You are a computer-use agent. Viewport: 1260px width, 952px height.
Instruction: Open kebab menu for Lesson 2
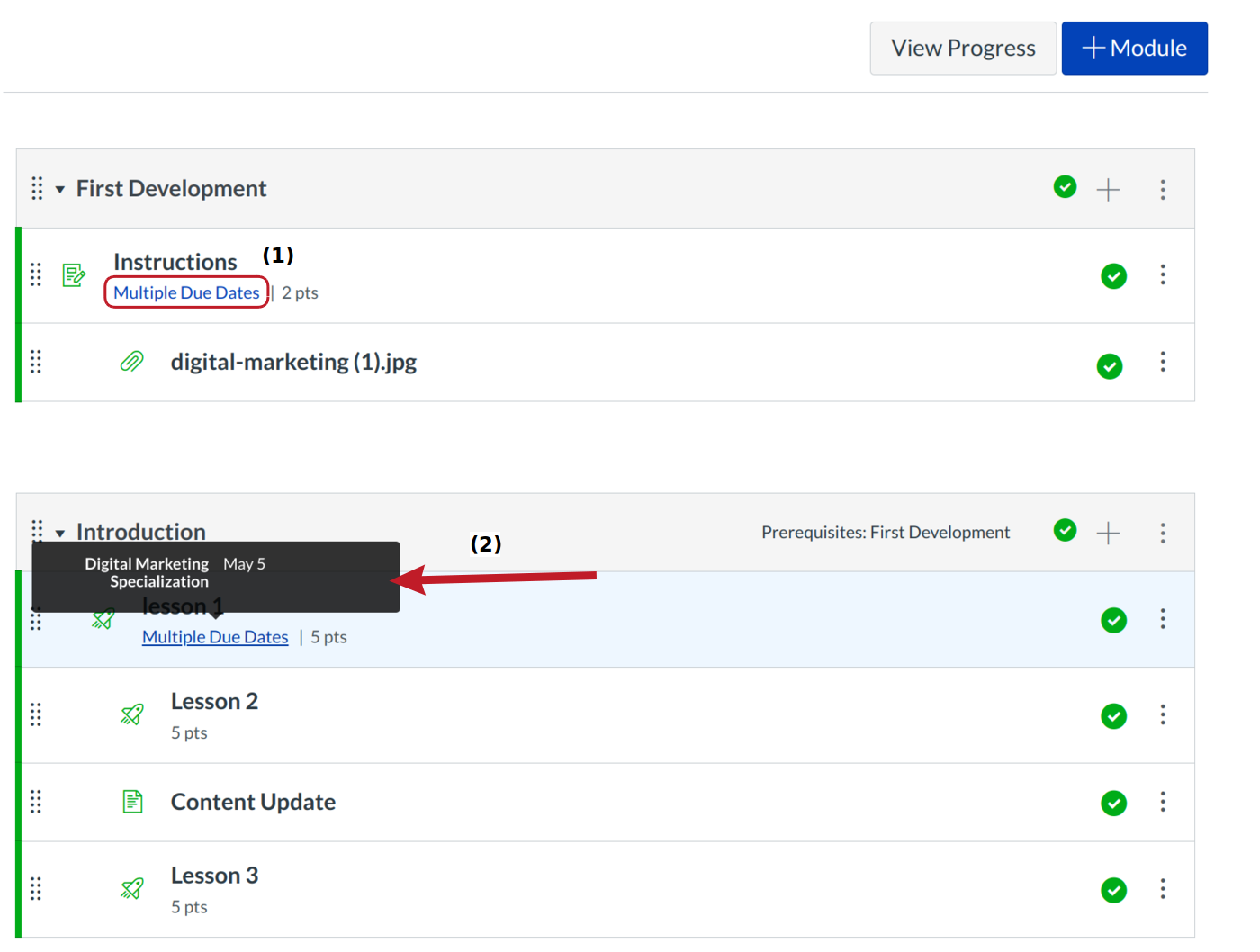[1162, 714]
